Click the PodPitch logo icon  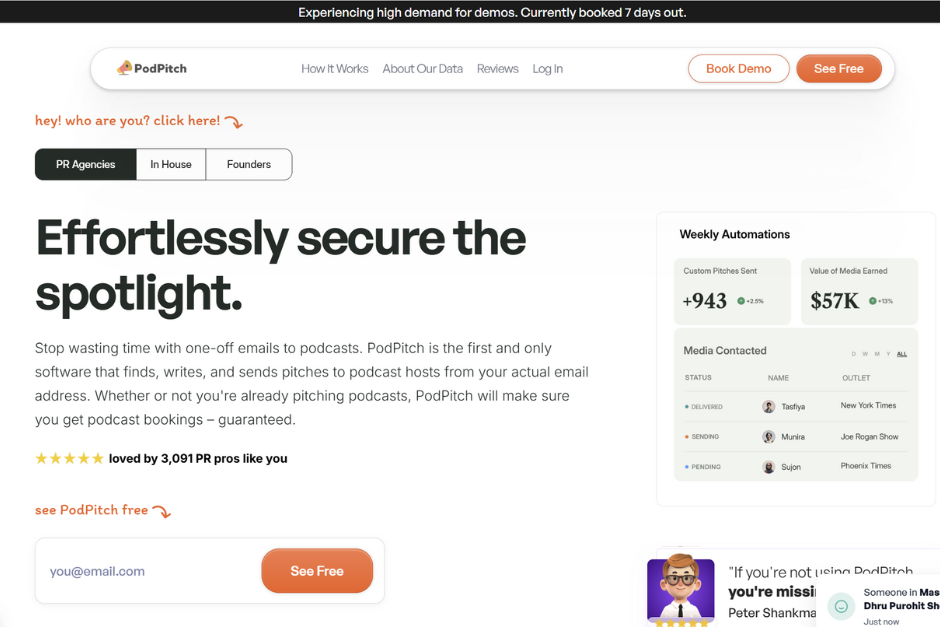(x=127, y=68)
